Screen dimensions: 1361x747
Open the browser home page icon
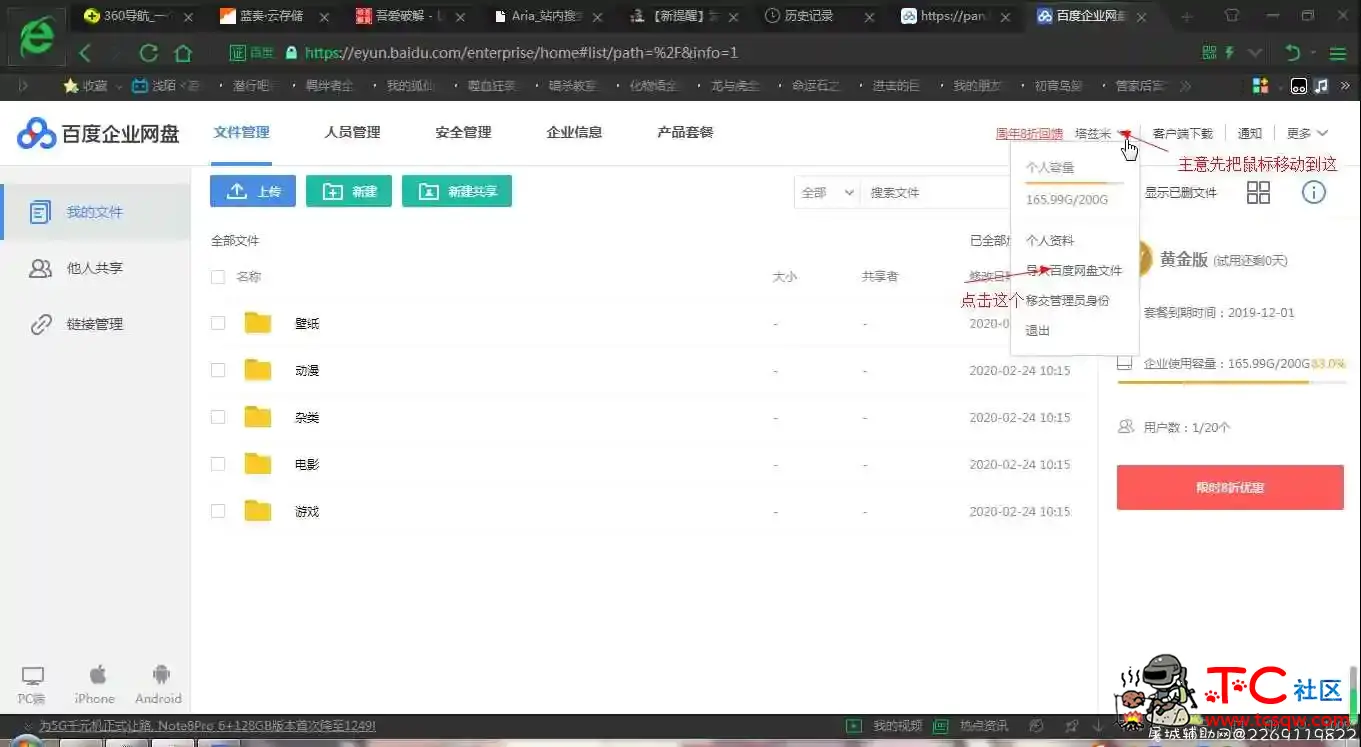click(182, 53)
